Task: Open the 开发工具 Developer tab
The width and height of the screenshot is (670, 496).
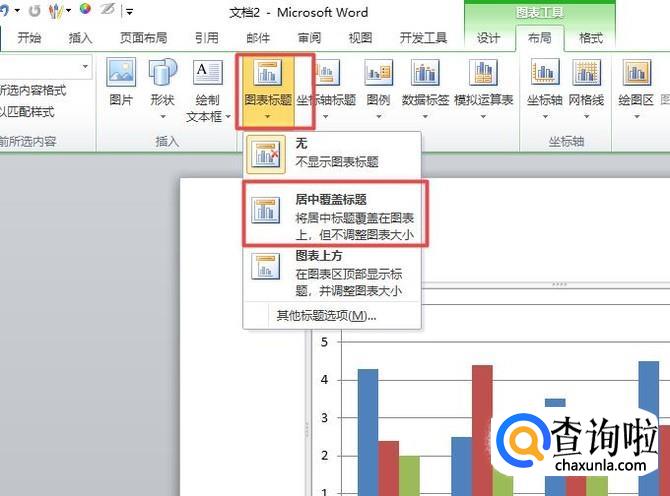Action: click(x=423, y=38)
